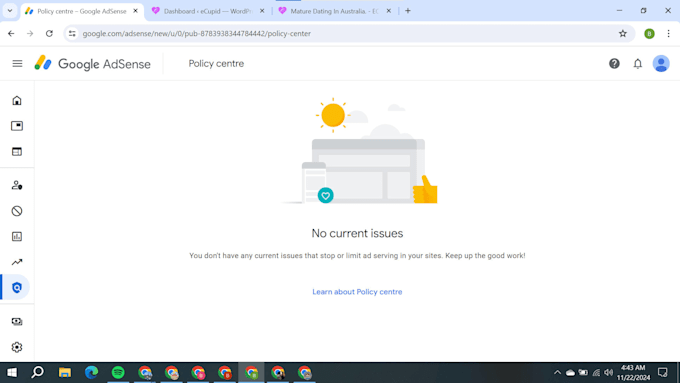
Task: Close the Mature Dating In Australia tab
Action: click(x=389, y=11)
